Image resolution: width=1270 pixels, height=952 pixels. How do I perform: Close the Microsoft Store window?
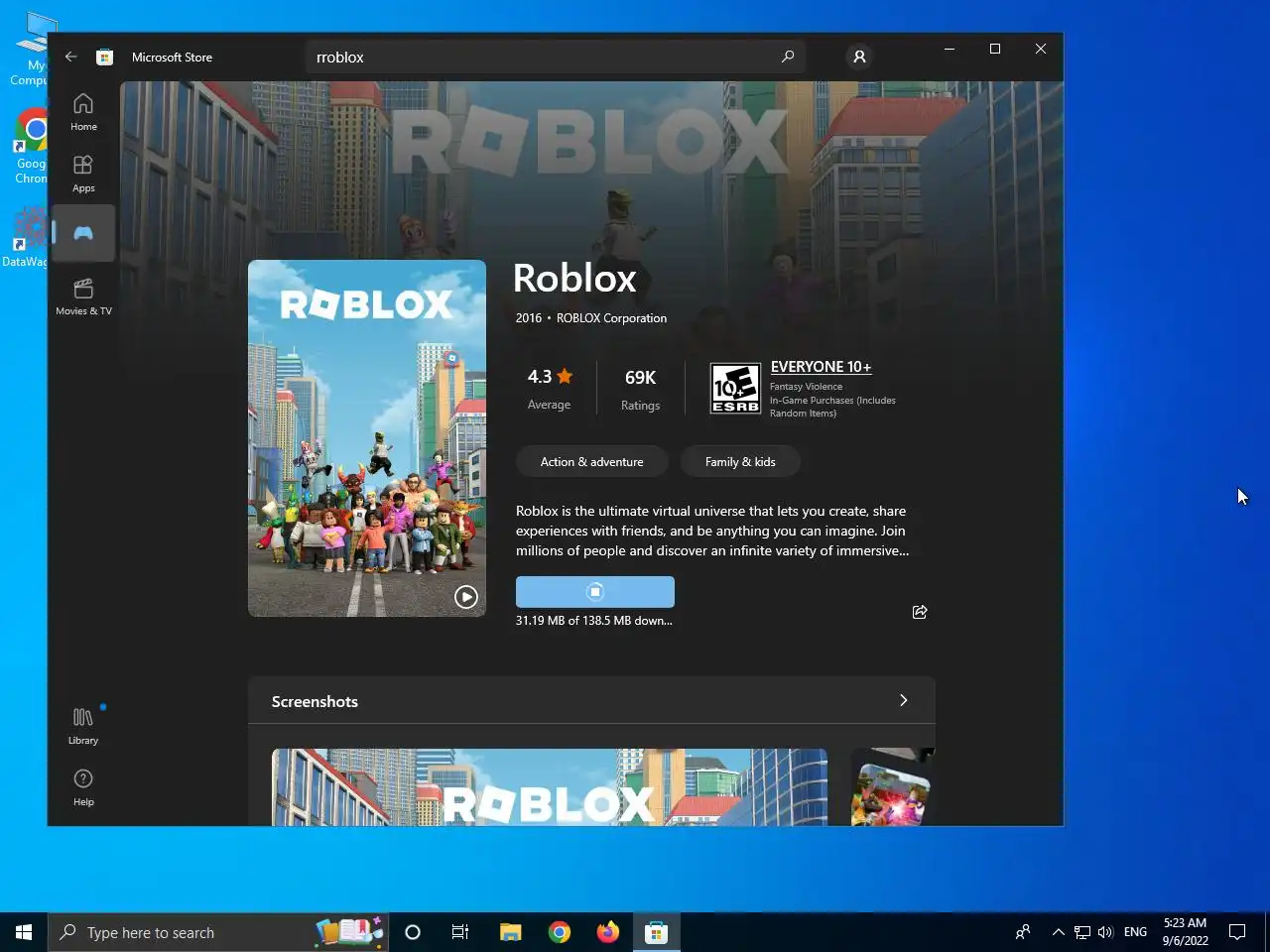(1041, 49)
